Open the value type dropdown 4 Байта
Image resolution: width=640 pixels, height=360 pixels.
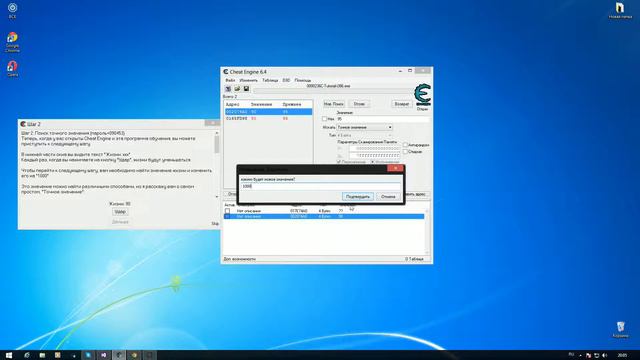point(364,135)
